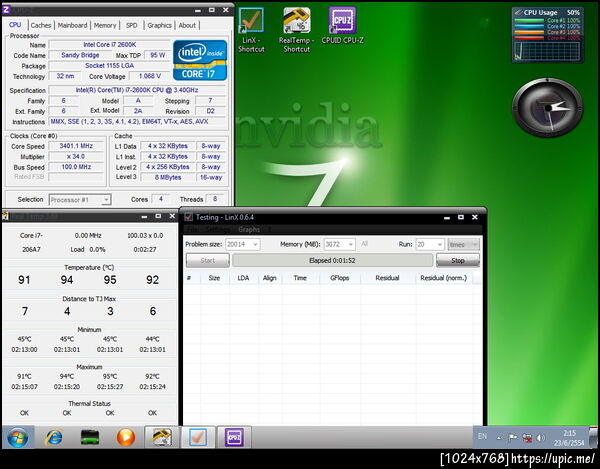This screenshot has width=600, height=469.
Task: Open the Problem size dropdown in LinX
Action: point(243,244)
